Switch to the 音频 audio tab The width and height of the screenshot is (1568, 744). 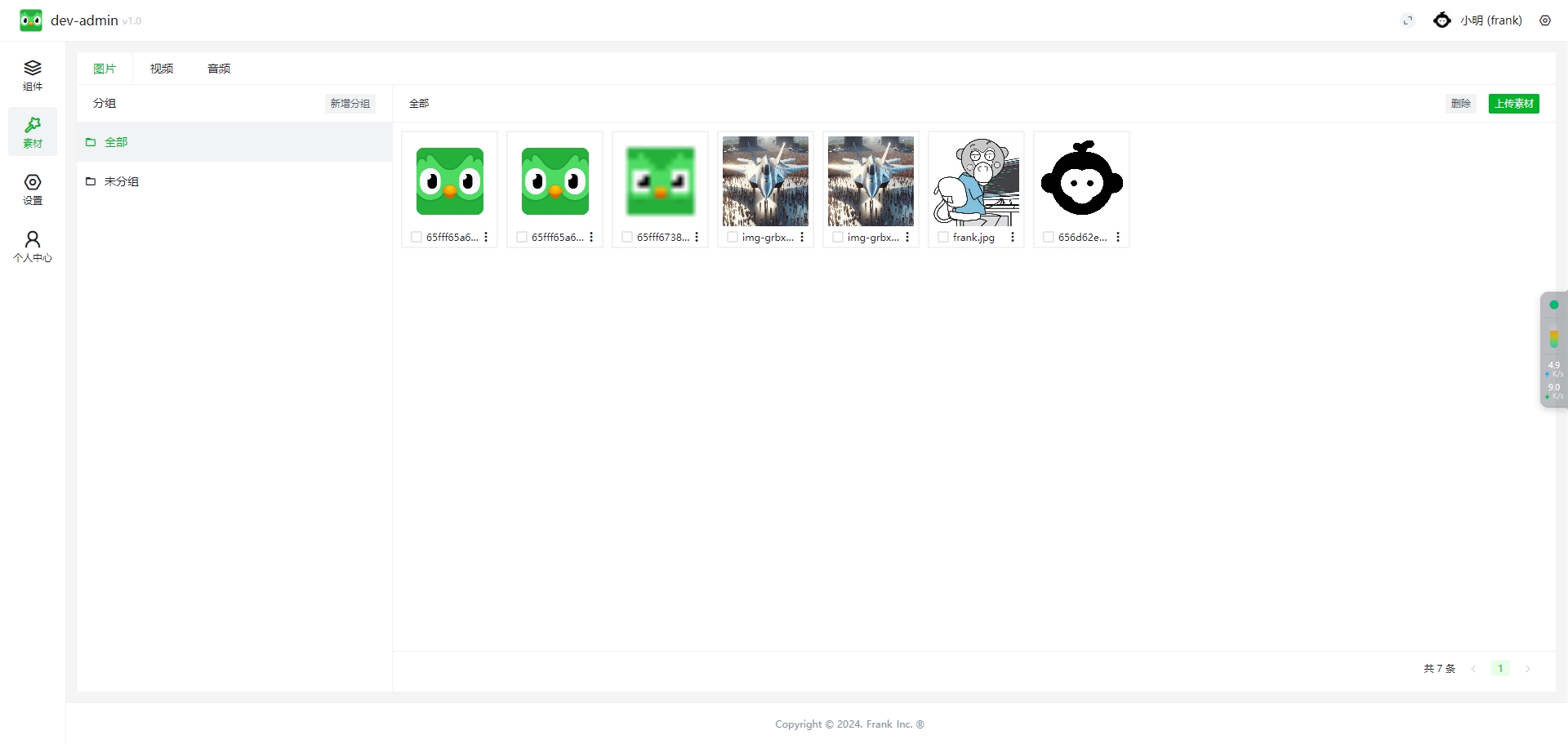(219, 69)
